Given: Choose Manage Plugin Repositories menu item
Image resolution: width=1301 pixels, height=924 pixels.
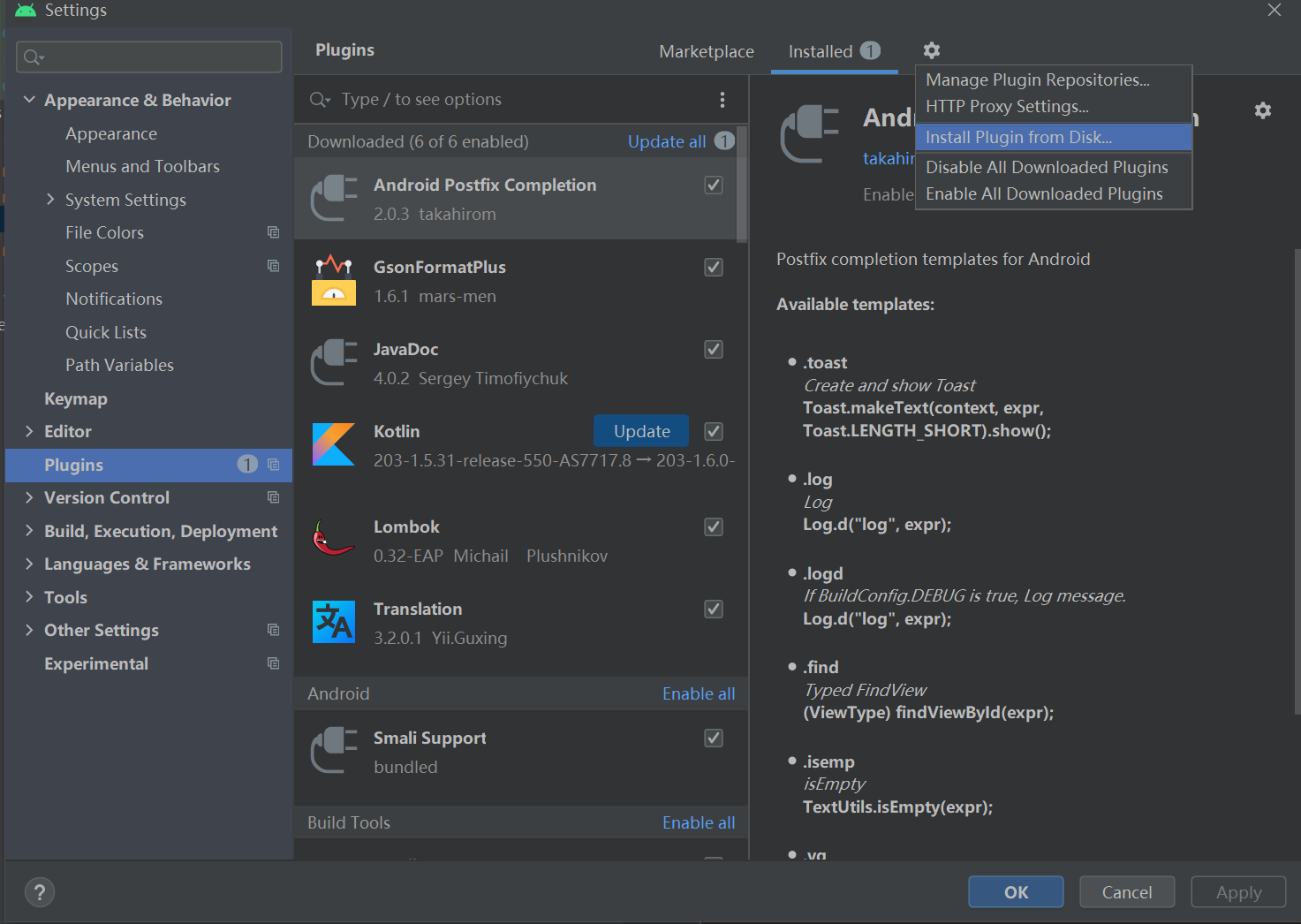Looking at the screenshot, I should [1054, 80].
